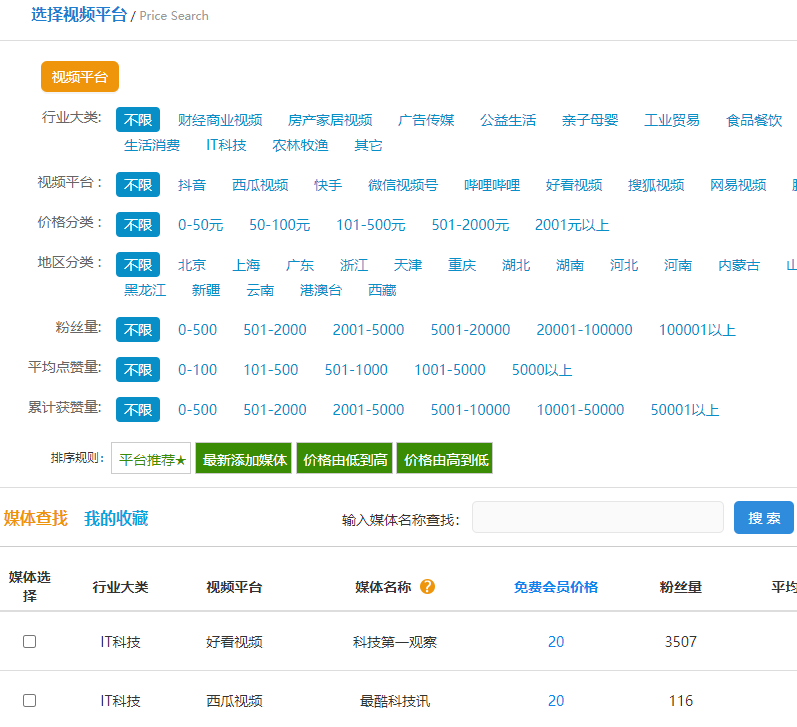This screenshot has height=727, width=797.
Task: Tick the checkbox for 科技第一观察 row
Action: pos(29,642)
